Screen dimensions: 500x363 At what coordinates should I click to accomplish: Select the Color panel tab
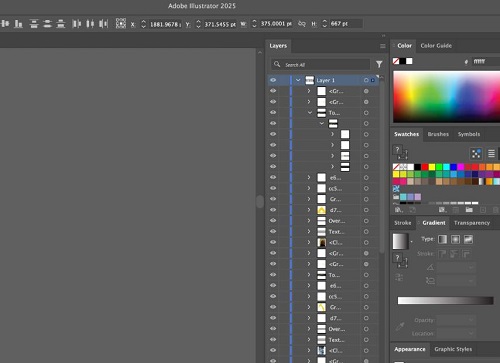(404, 46)
